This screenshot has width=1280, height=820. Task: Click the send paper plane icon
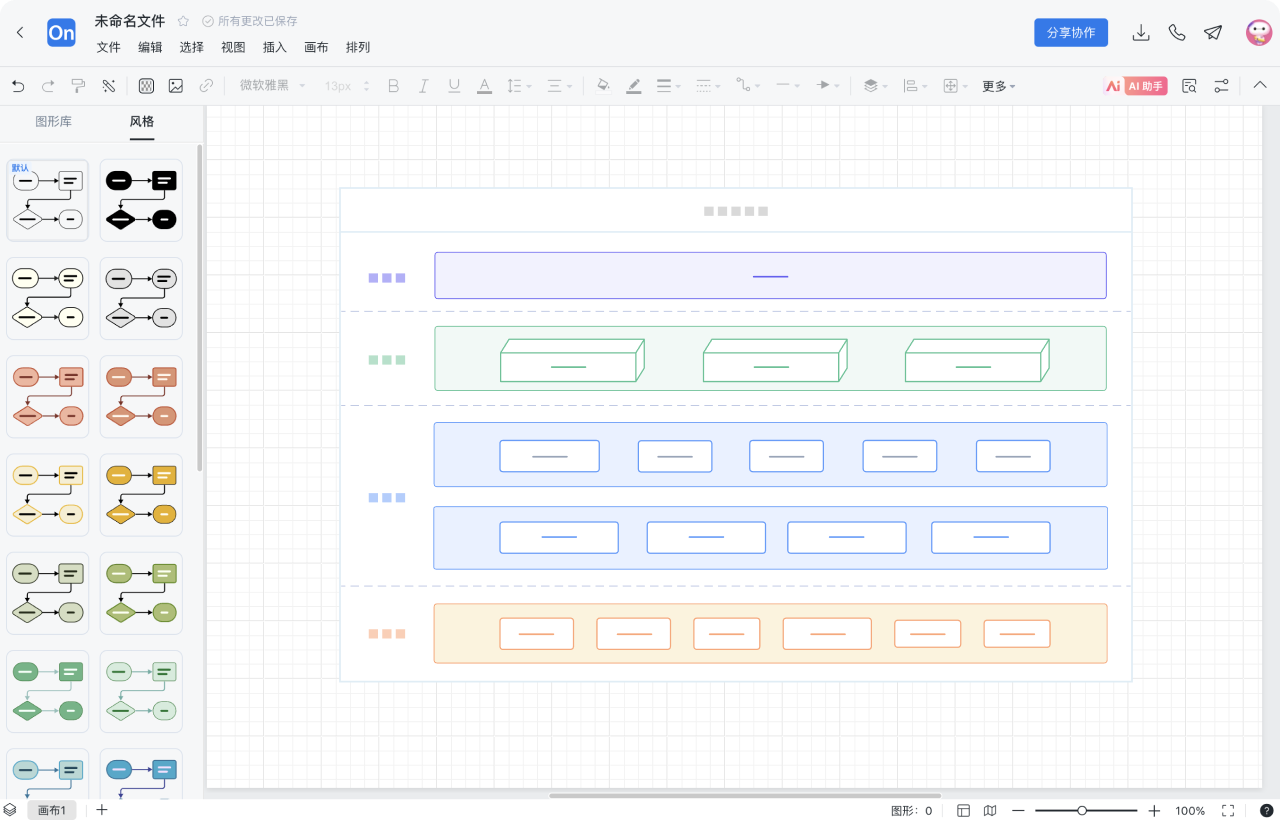tap(1213, 33)
